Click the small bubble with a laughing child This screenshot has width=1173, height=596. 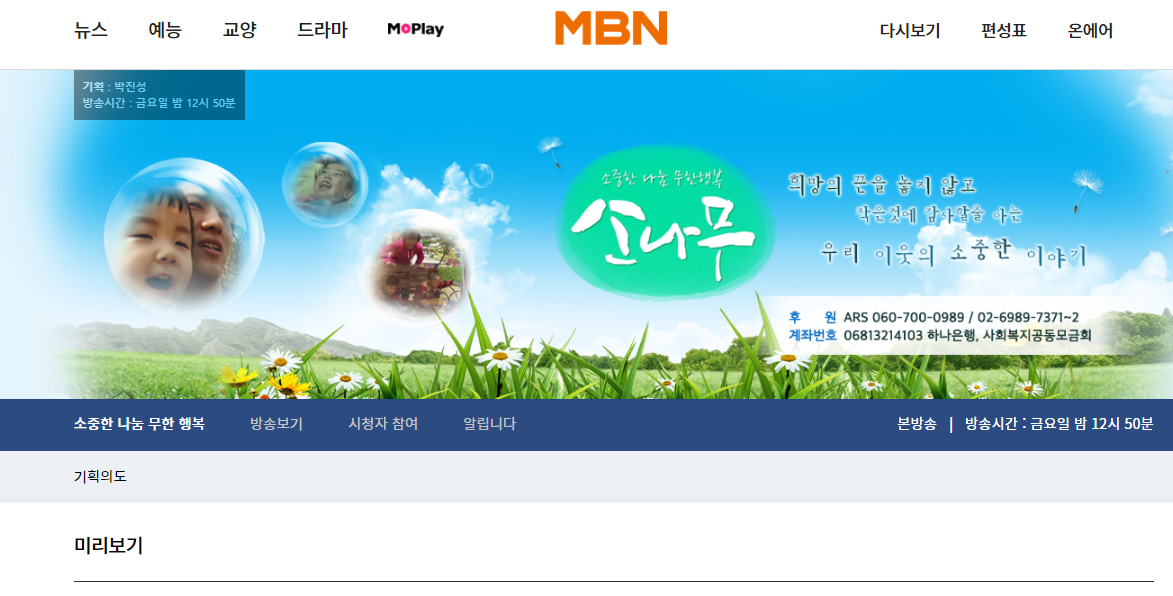325,184
